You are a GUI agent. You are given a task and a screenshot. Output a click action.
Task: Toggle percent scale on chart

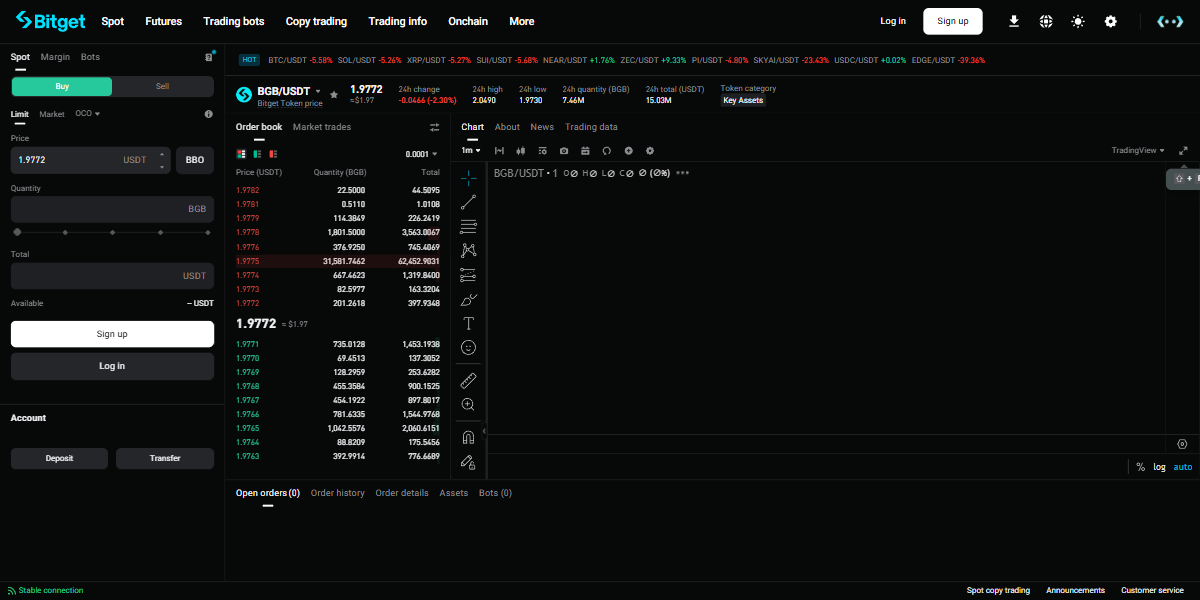[1141, 467]
